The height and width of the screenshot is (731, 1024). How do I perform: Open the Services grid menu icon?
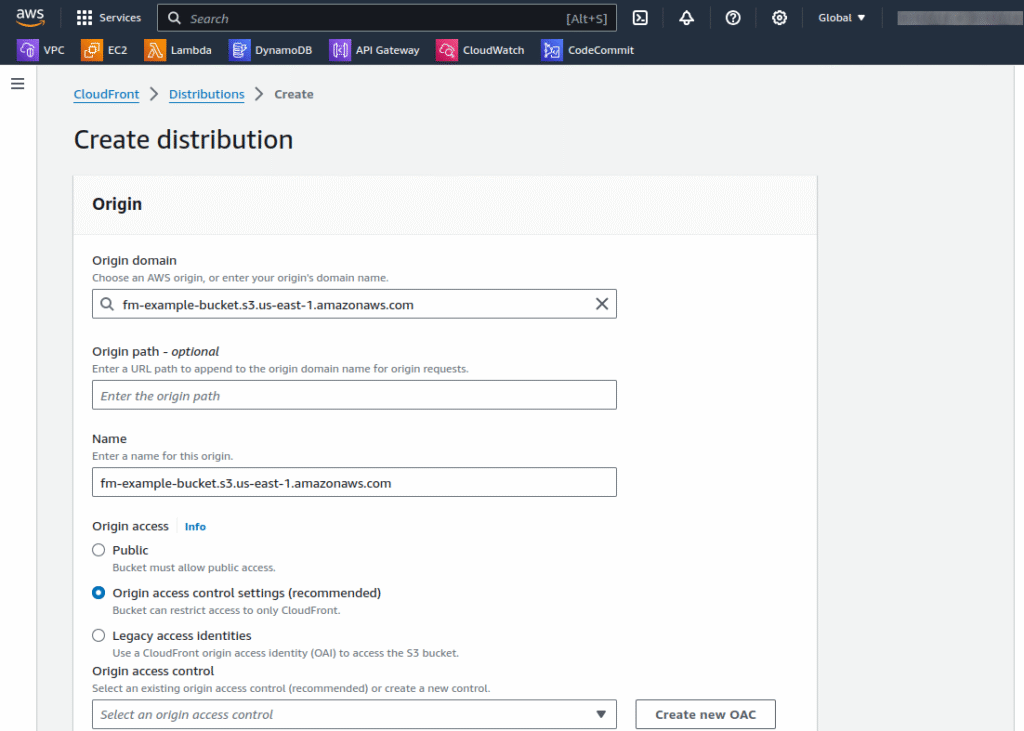coord(84,18)
